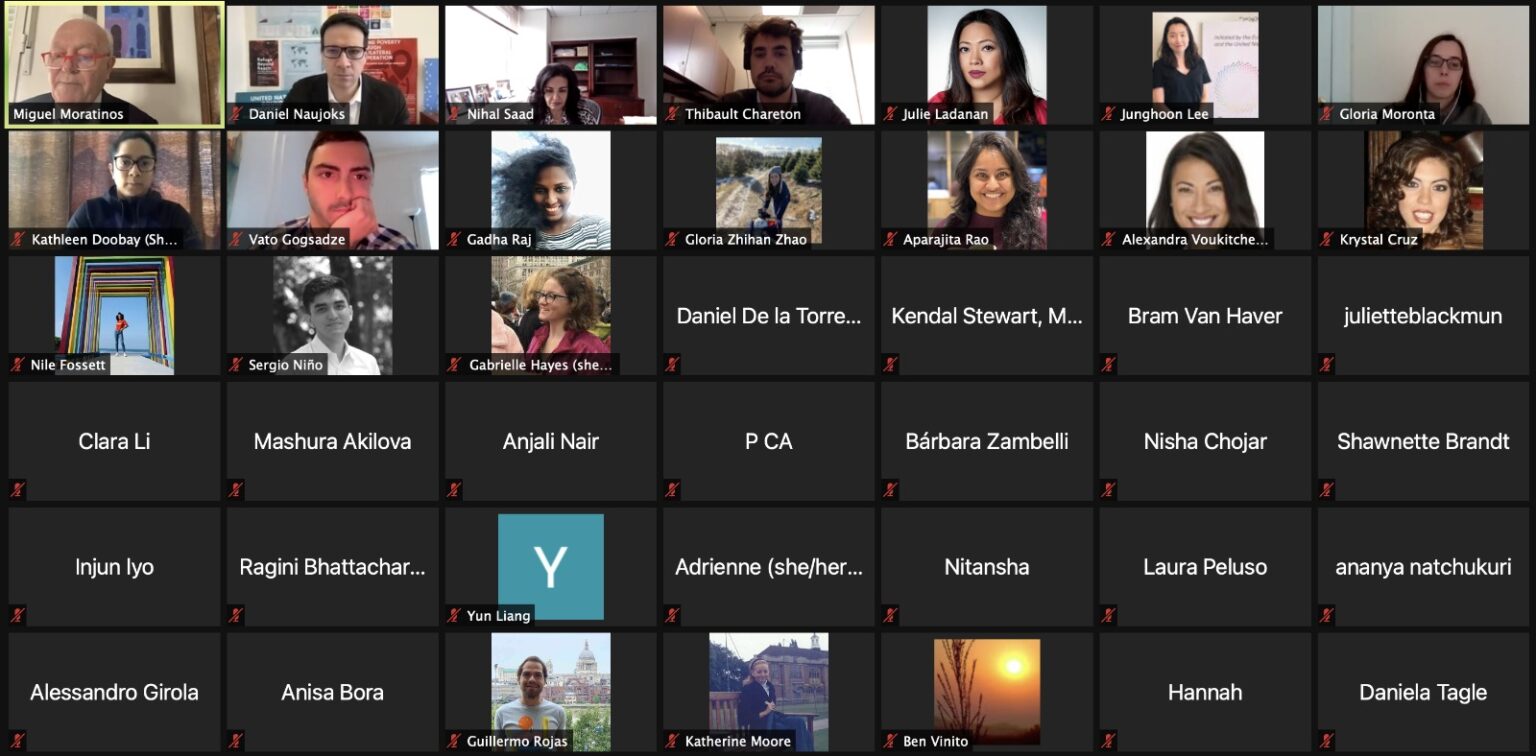Click muted mic icon beside Daniel Naujoks
The width and height of the screenshot is (1536, 756).
(x=237, y=114)
